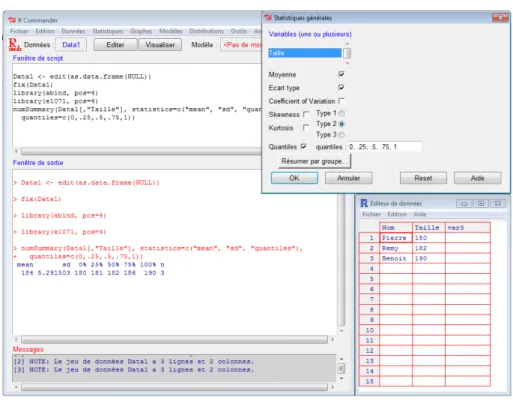Toggle the Moyenne checkbox
This screenshot has height=400, width=513.
coord(341,74)
